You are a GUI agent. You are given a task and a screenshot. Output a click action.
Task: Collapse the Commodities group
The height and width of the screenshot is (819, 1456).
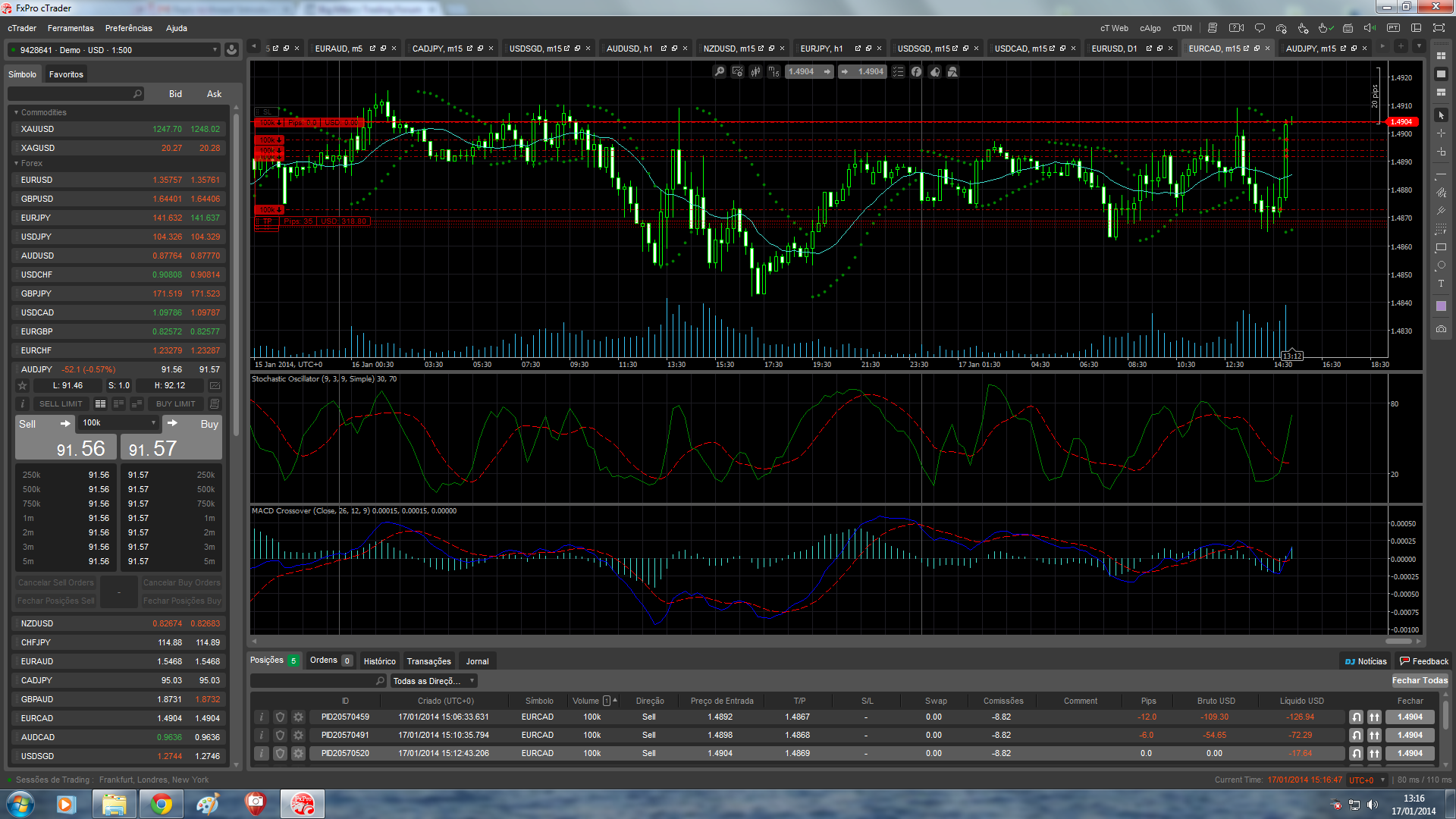point(16,112)
